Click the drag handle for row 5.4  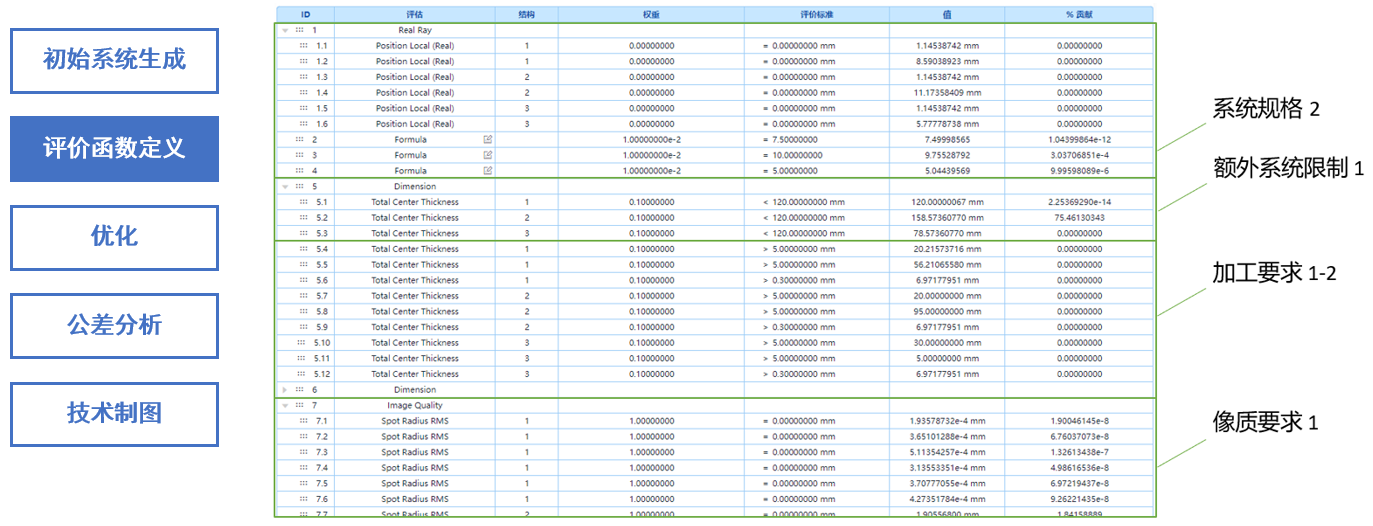[303, 249]
